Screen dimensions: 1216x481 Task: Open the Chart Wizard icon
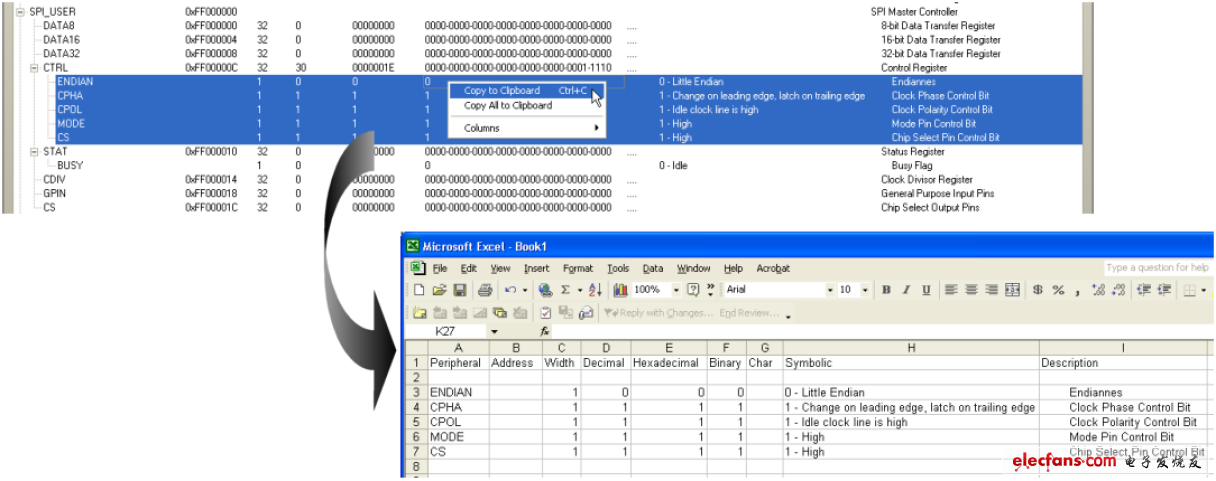click(x=620, y=290)
